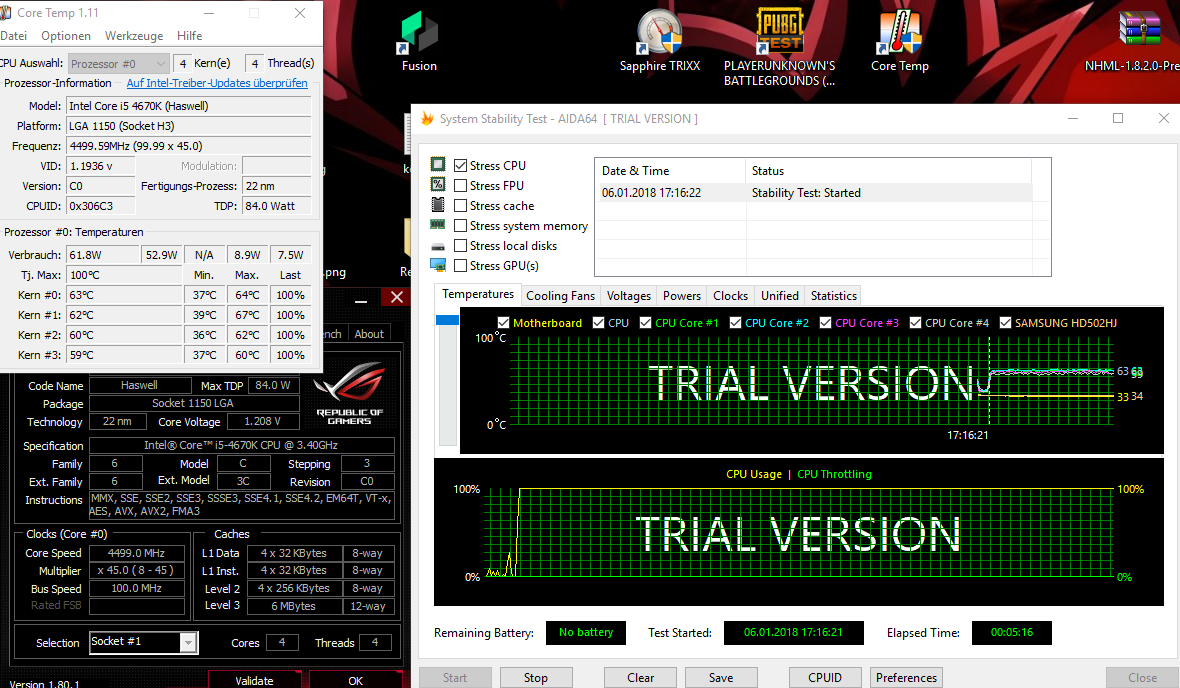Save the stability test results

click(721, 677)
